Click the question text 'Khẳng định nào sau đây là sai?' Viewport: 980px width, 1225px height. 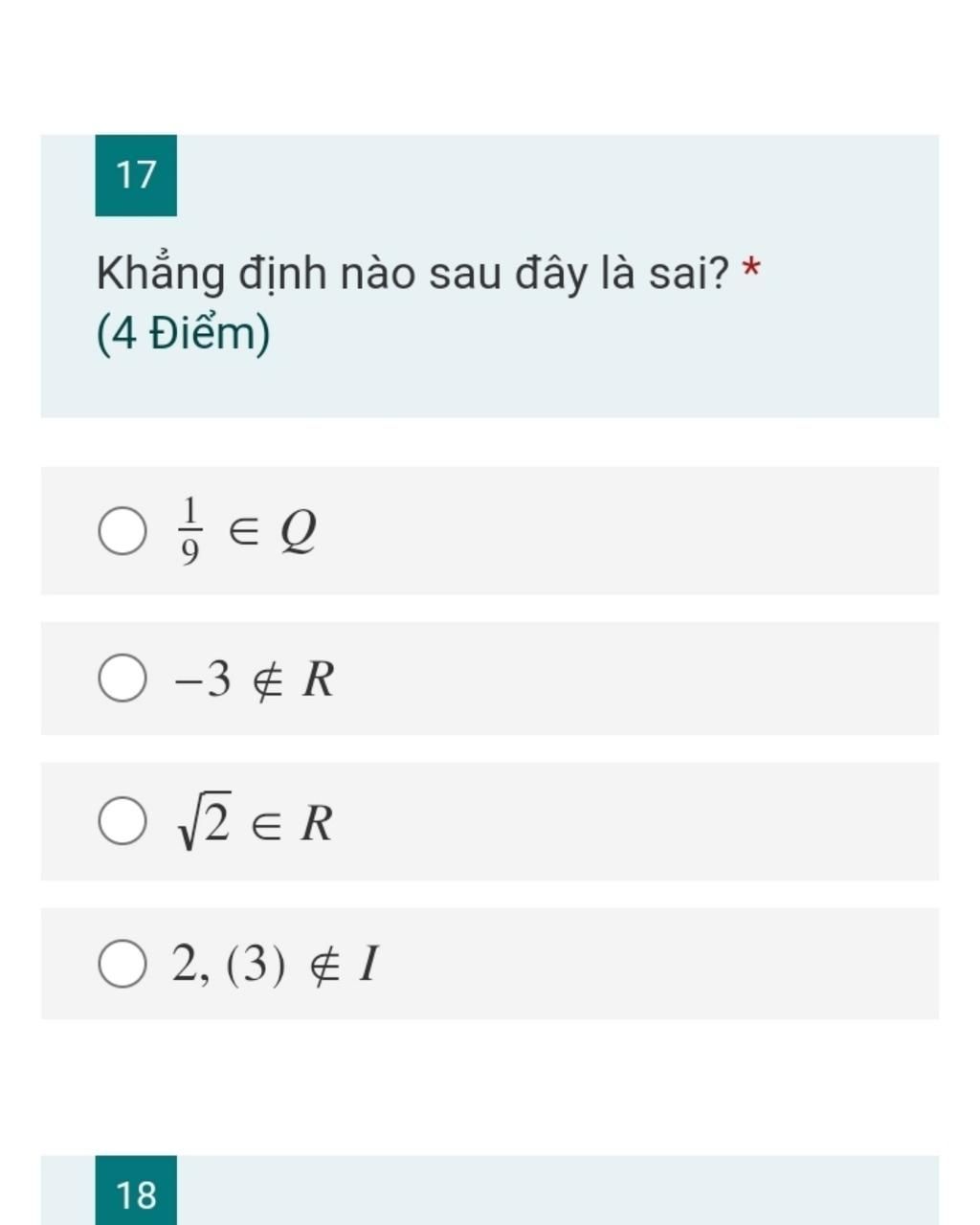pos(413,274)
